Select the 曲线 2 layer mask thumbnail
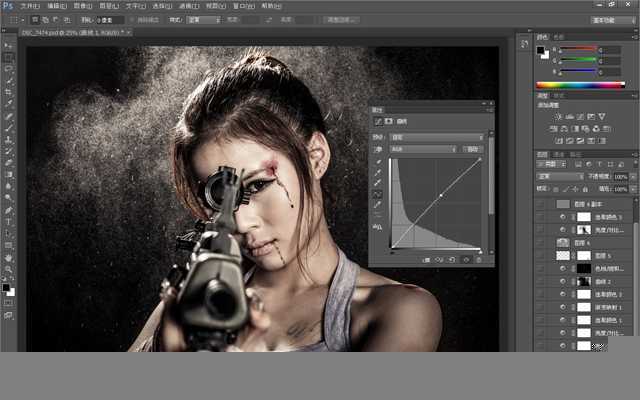 (x=584, y=281)
